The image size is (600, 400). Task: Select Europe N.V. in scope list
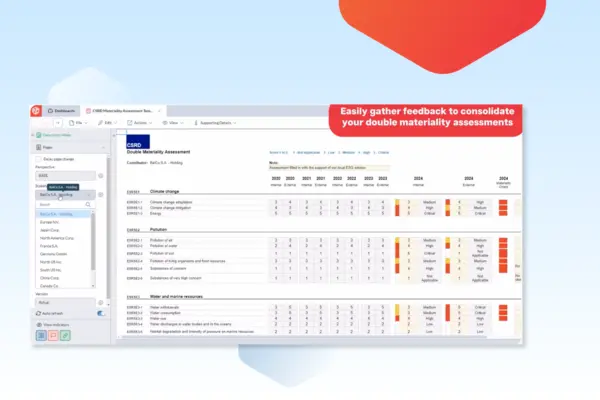[64, 222]
